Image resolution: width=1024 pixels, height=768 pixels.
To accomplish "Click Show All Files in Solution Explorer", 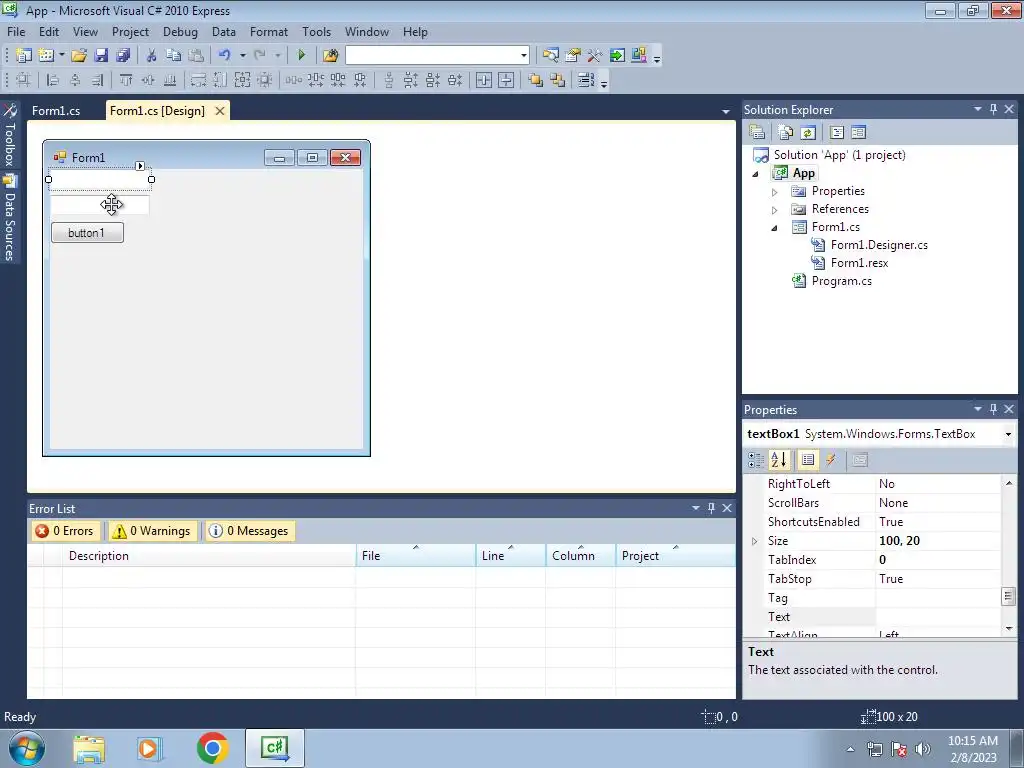I will coord(786,133).
